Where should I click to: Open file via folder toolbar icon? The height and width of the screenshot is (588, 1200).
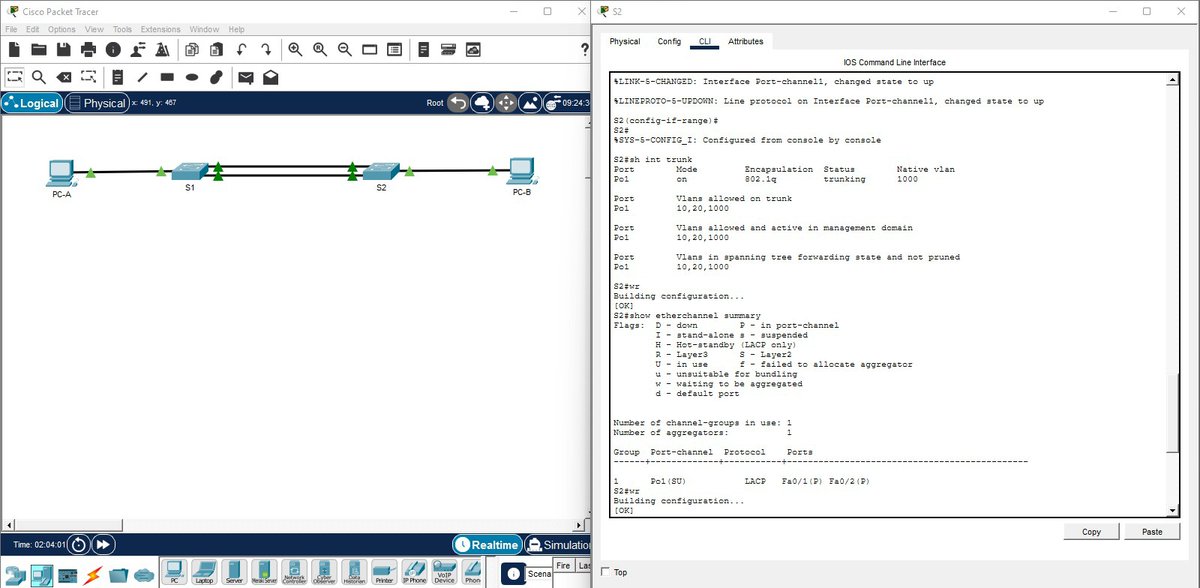coord(39,49)
